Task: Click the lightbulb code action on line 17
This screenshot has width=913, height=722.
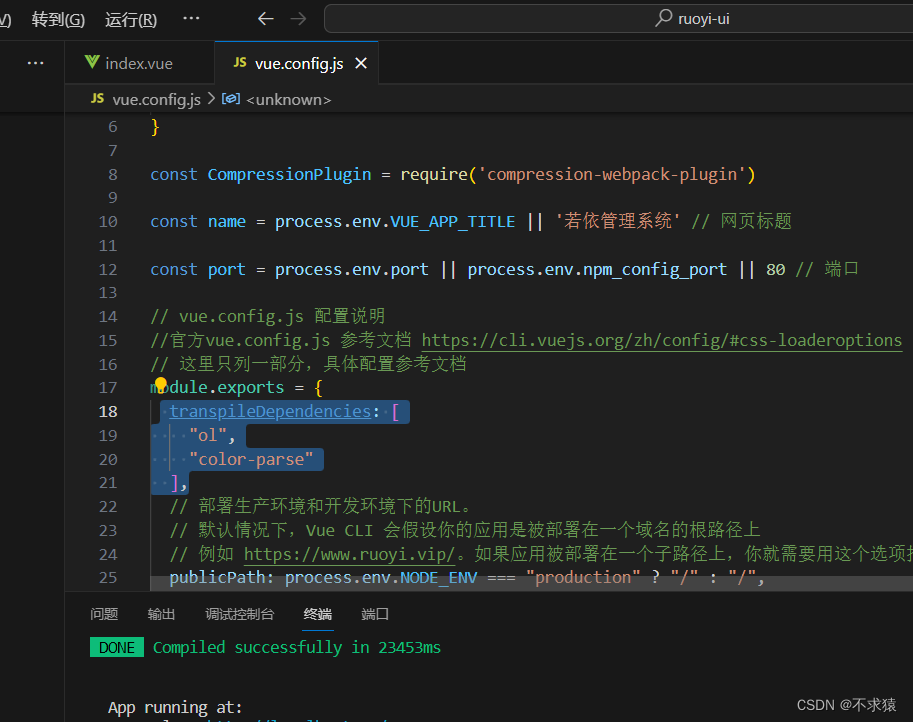Action: point(161,384)
